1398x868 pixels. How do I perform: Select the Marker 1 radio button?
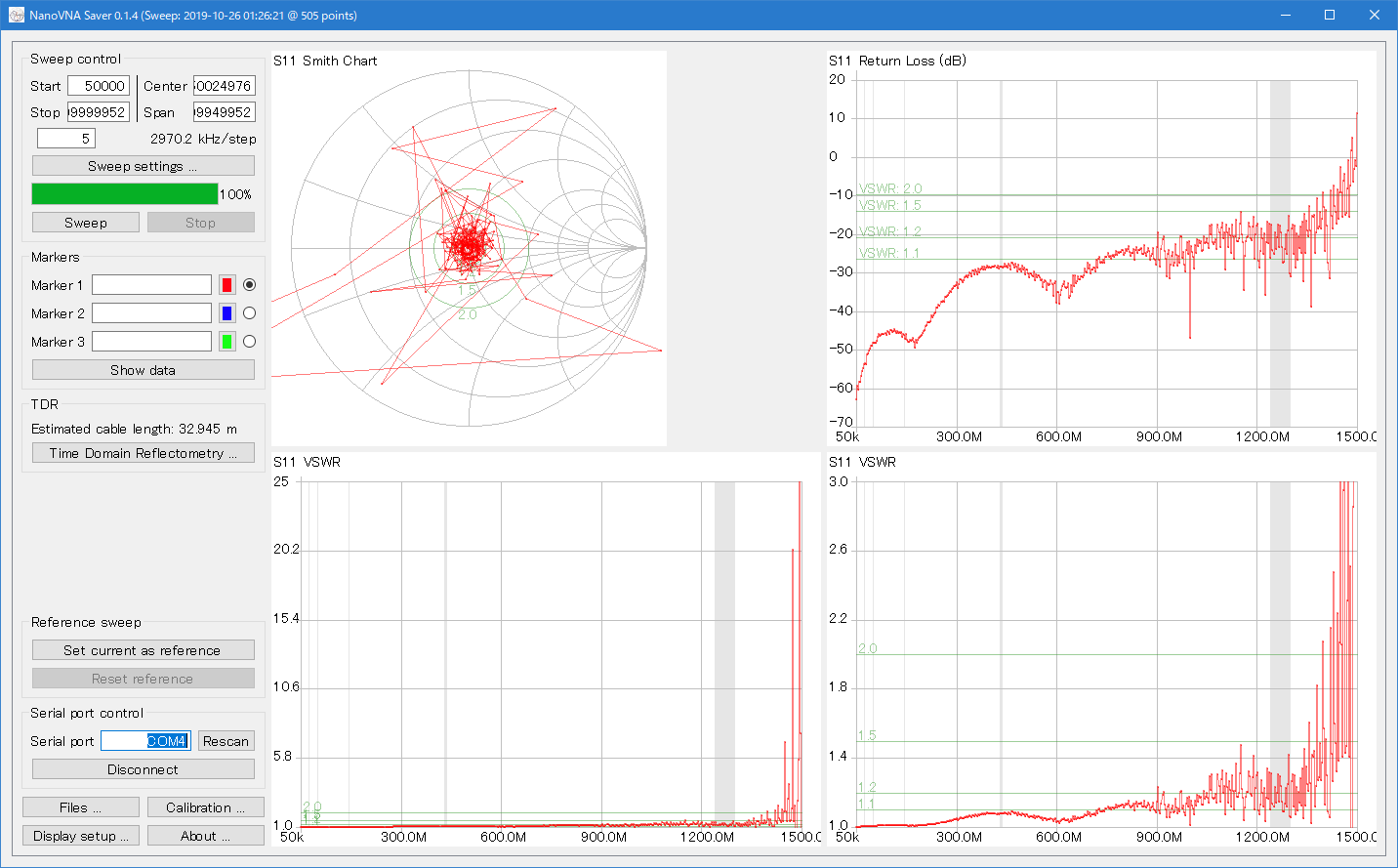point(250,285)
